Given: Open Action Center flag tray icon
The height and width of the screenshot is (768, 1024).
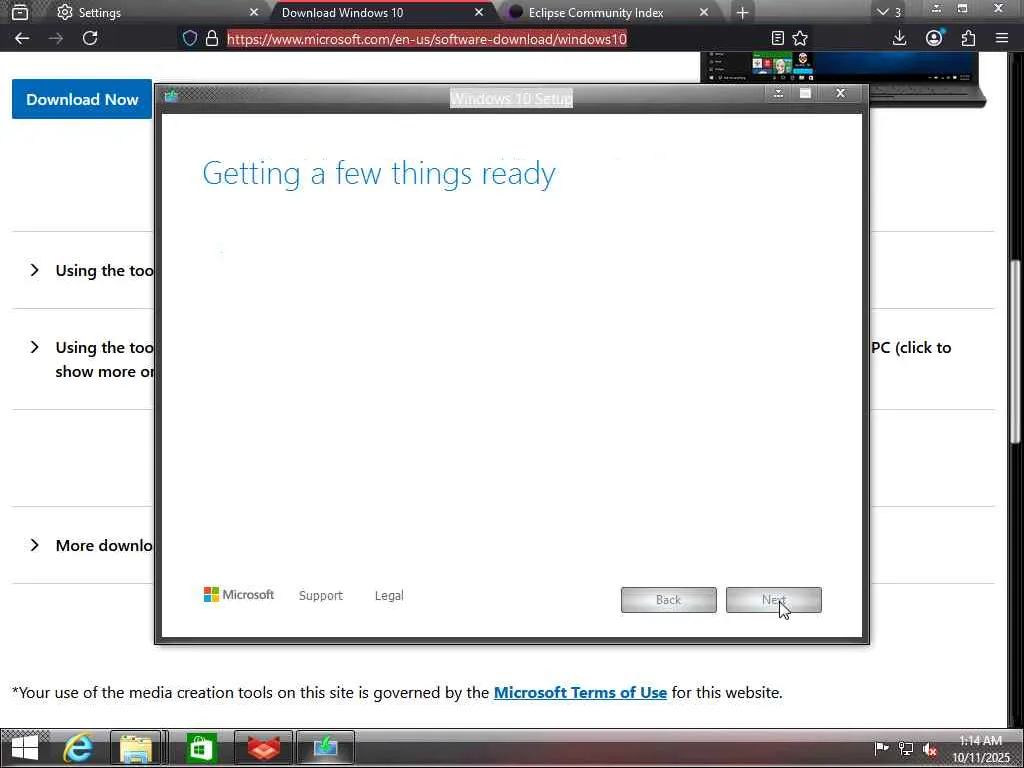Looking at the screenshot, I should pyautogui.click(x=881, y=748).
